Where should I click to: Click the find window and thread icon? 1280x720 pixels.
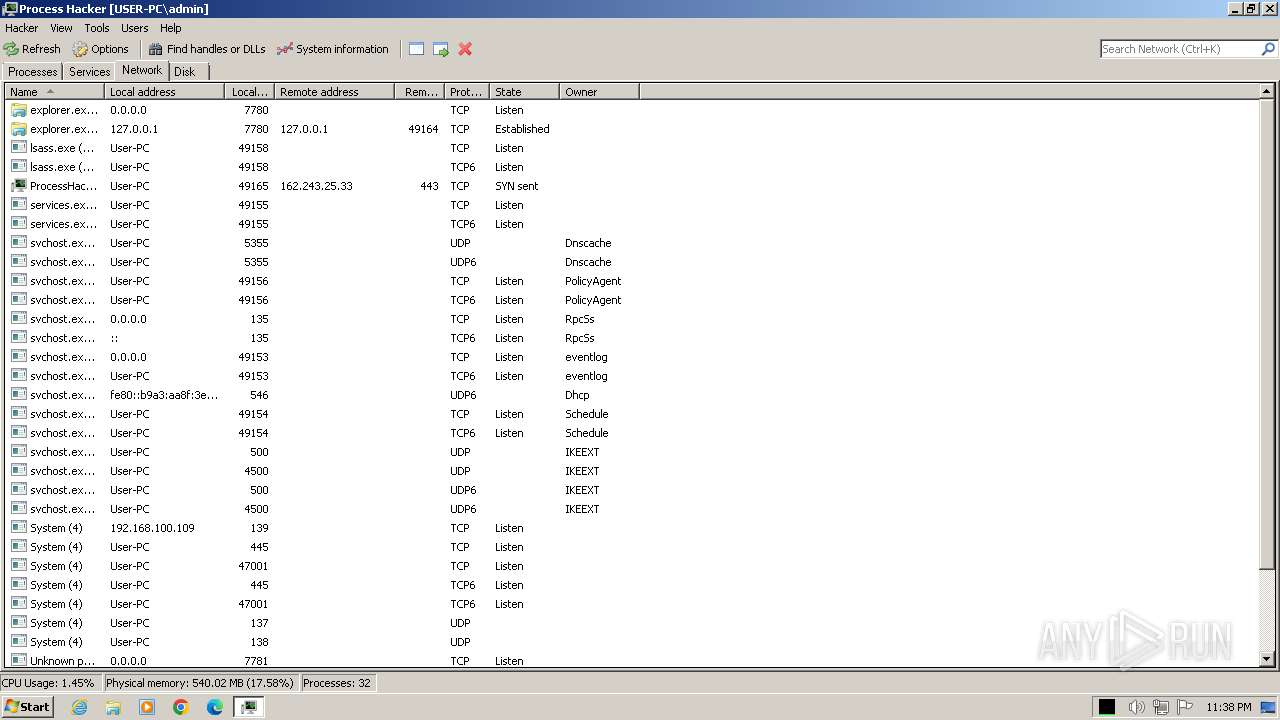click(x=441, y=49)
